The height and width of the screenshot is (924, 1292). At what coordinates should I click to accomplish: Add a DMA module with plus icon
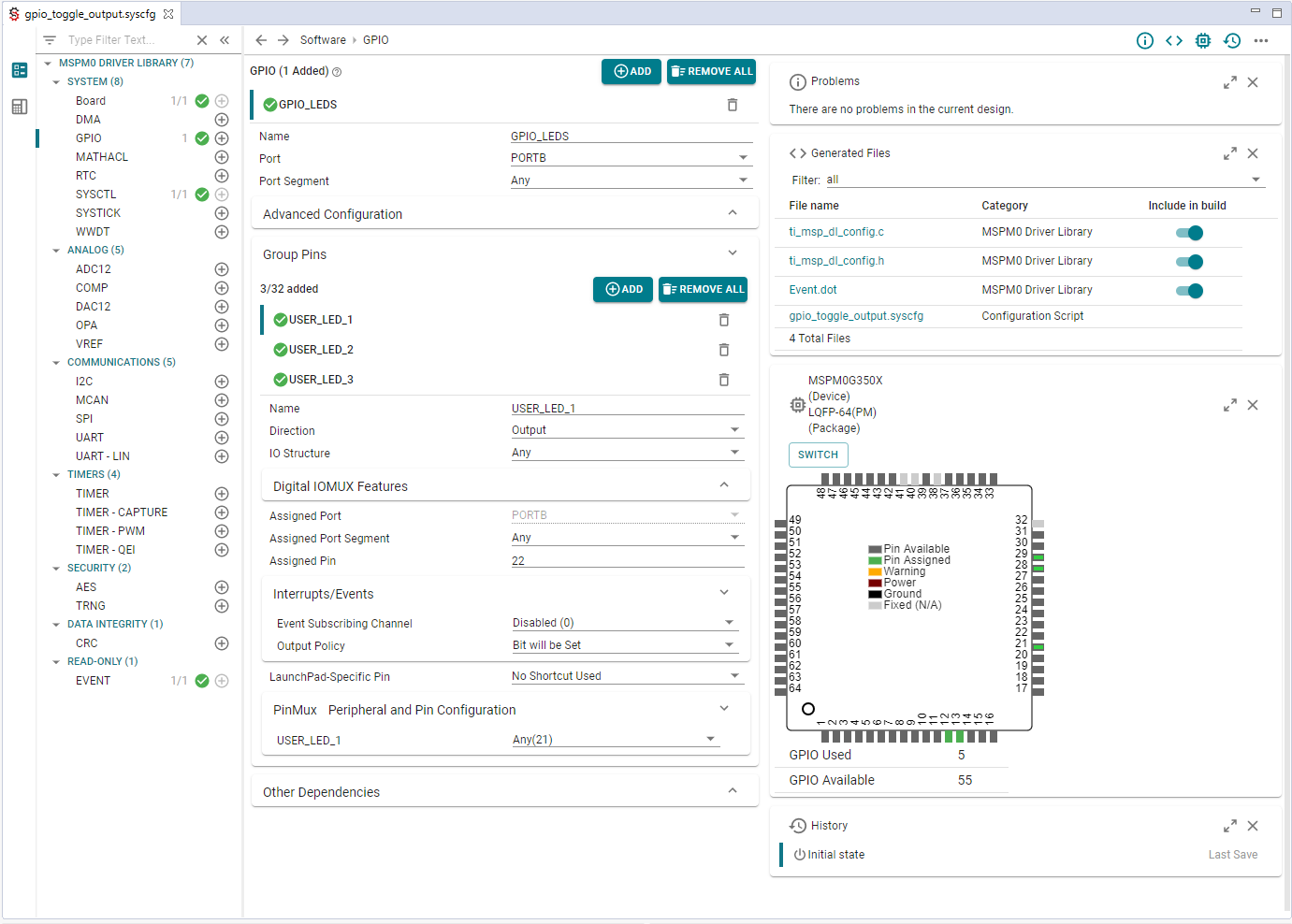point(222,120)
